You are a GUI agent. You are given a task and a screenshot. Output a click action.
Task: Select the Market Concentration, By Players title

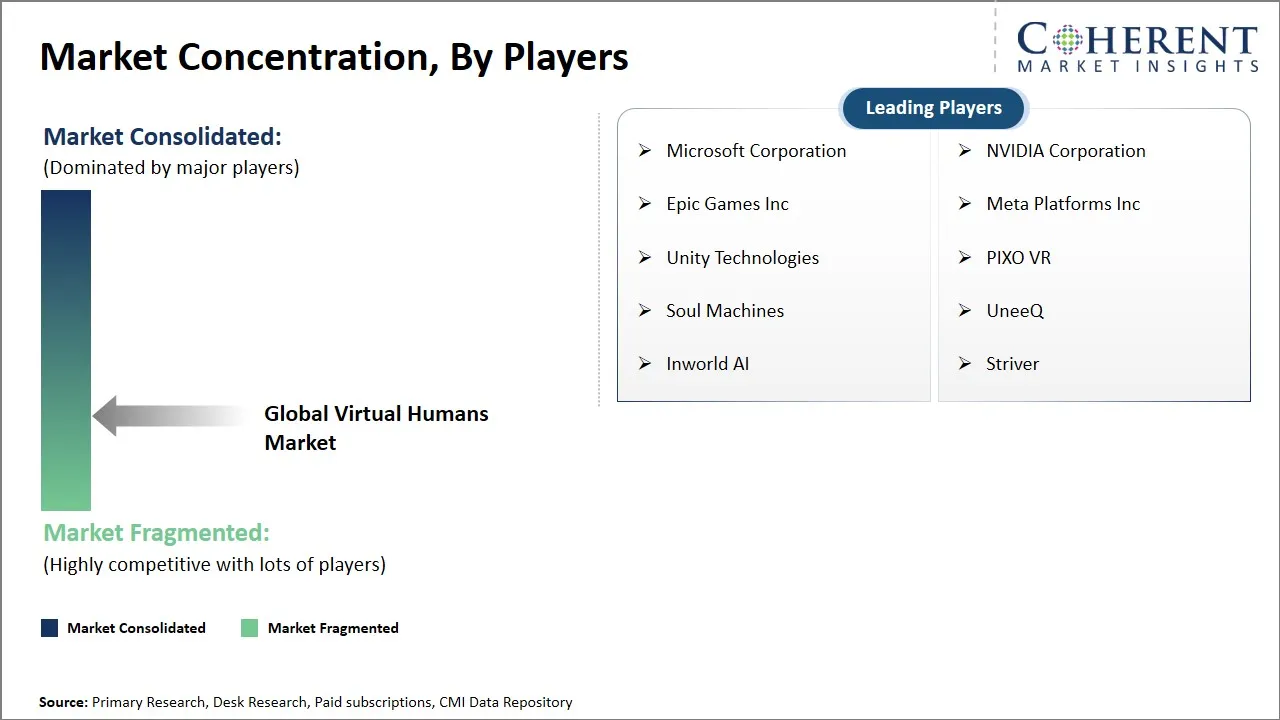pos(334,56)
